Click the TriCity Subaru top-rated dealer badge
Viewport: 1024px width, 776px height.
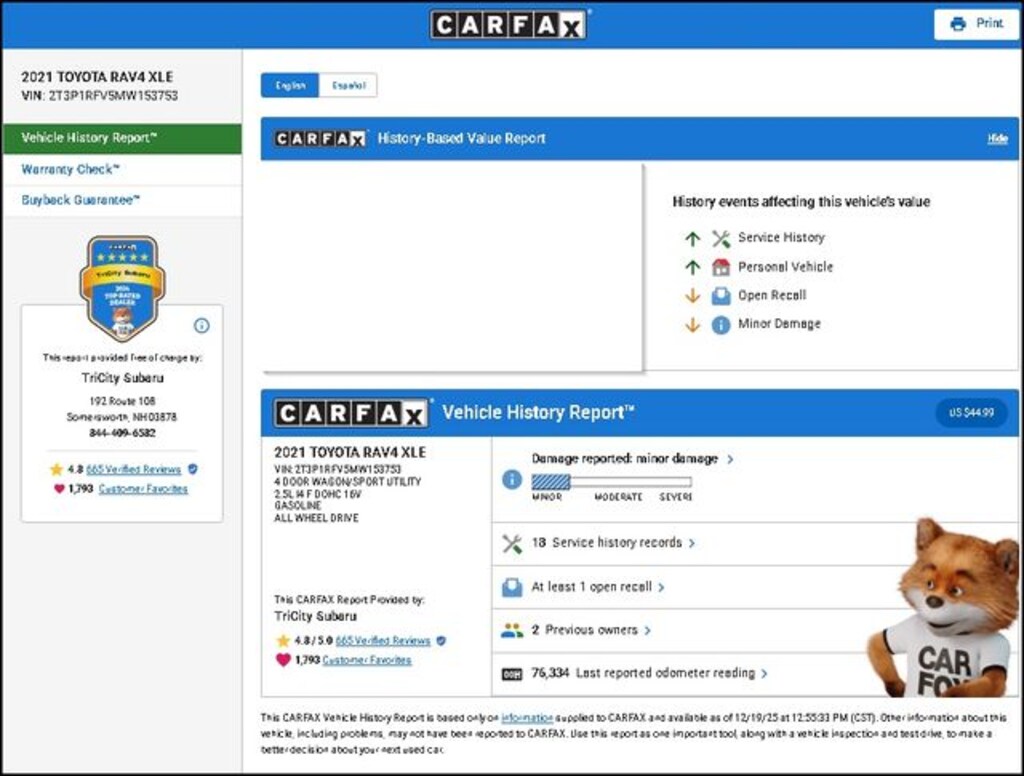[x=122, y=287]
